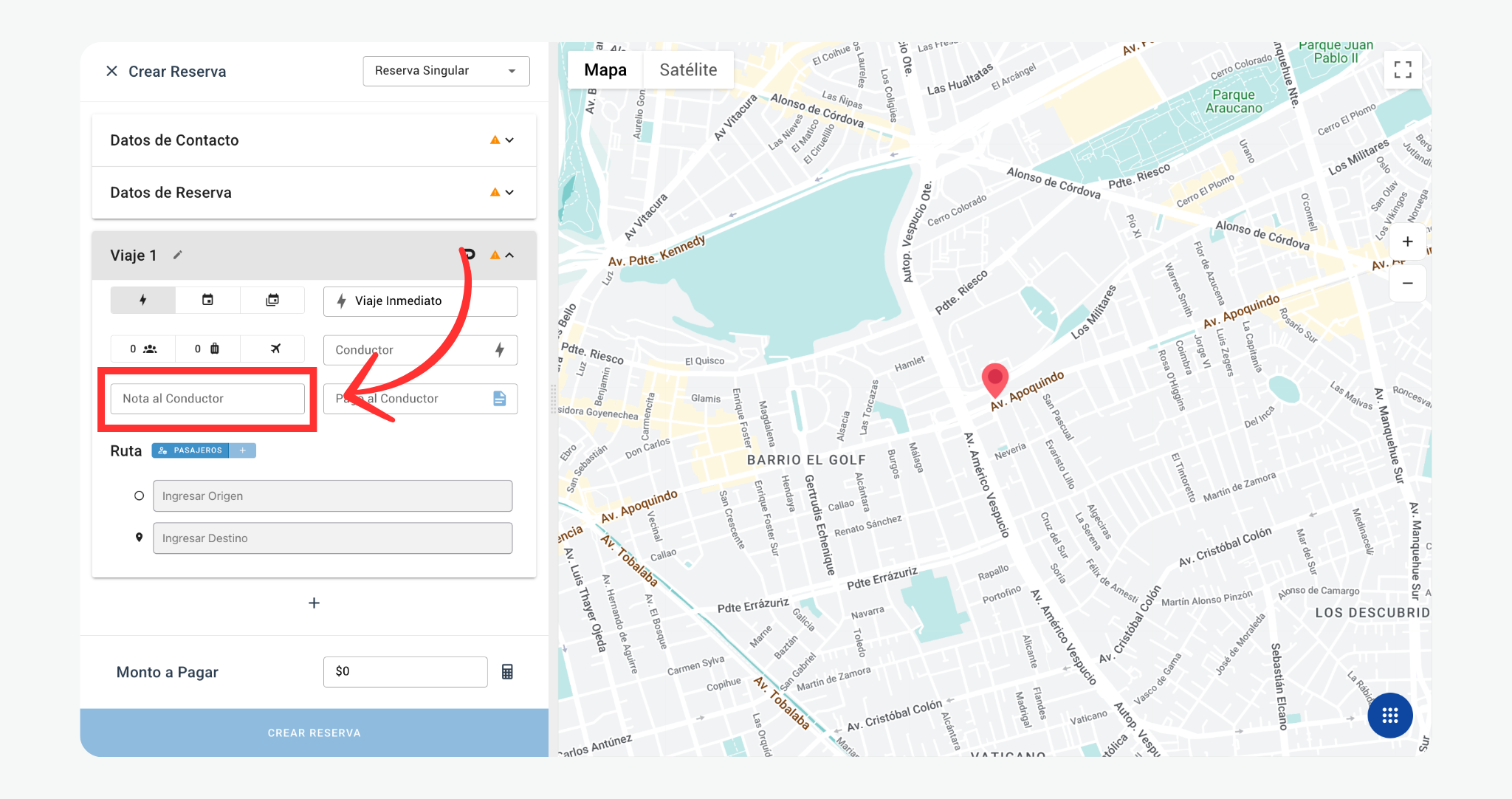Add another trip with the plus button

[x=314, y=603]
